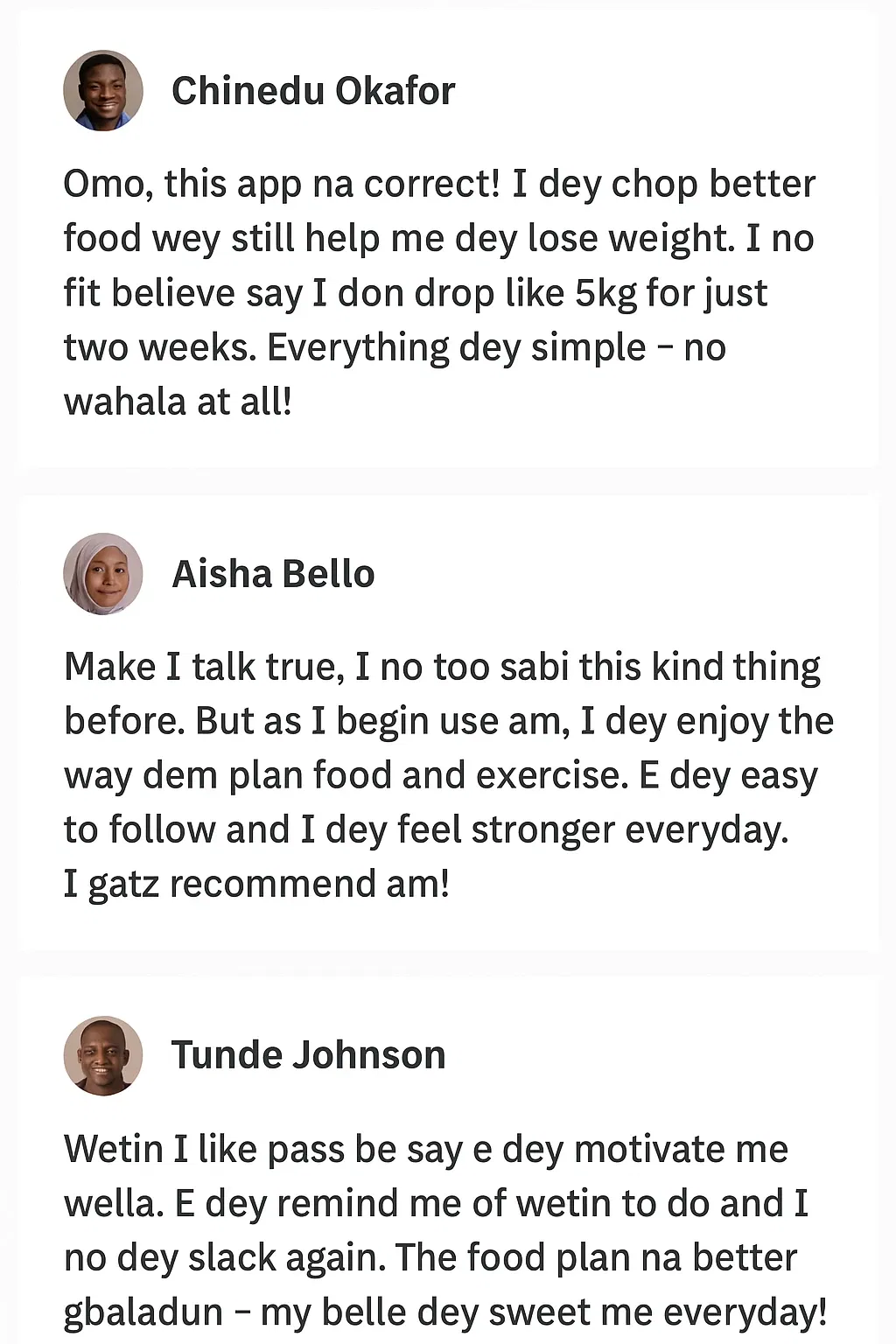Screen dimensions: 896x1344
Task: Click the "5kg" text in first review
Action: [x=605, y=293]
